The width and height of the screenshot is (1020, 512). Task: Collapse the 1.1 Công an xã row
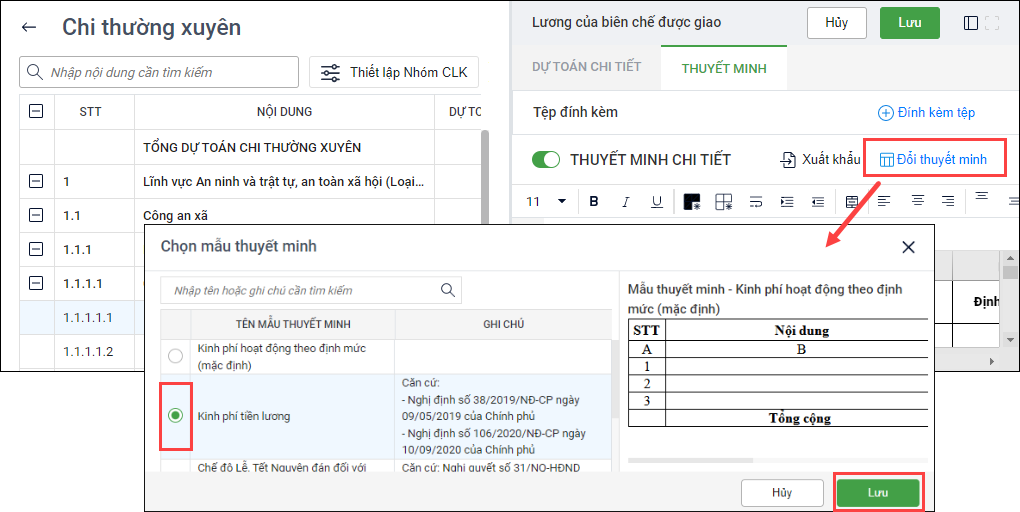click(x=37, y=215)
